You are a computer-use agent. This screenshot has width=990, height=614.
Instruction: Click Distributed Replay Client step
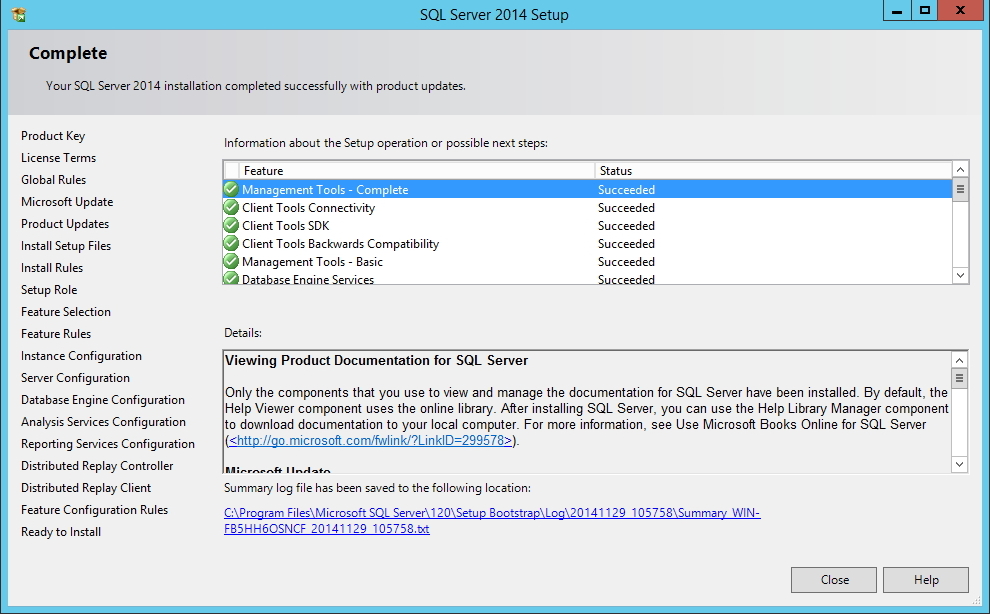coord(86,488)
